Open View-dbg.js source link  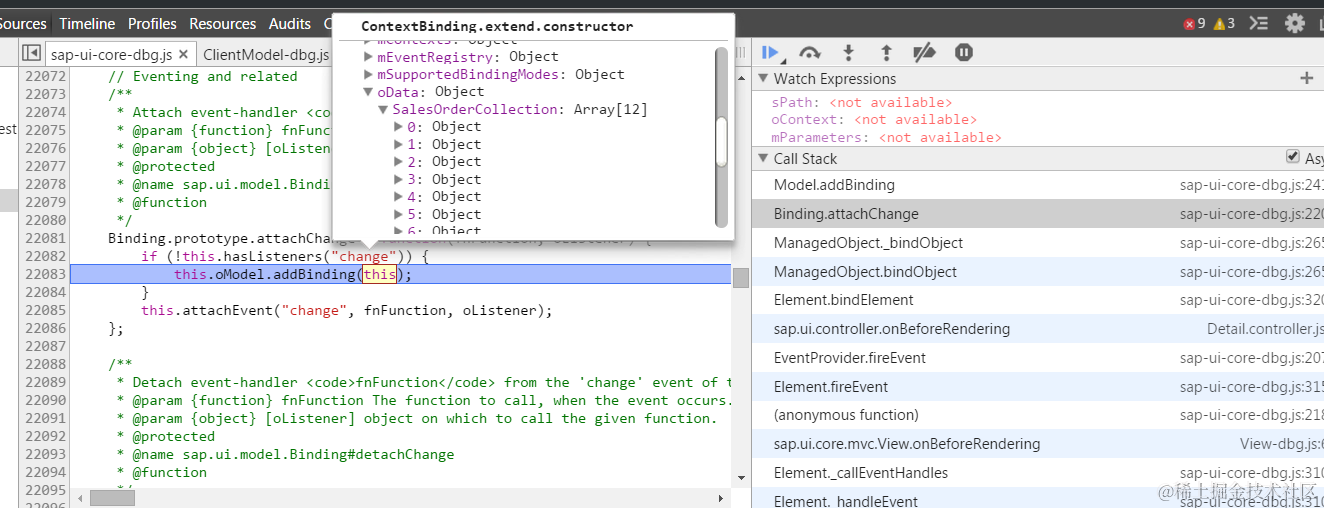pos(1282,444)
